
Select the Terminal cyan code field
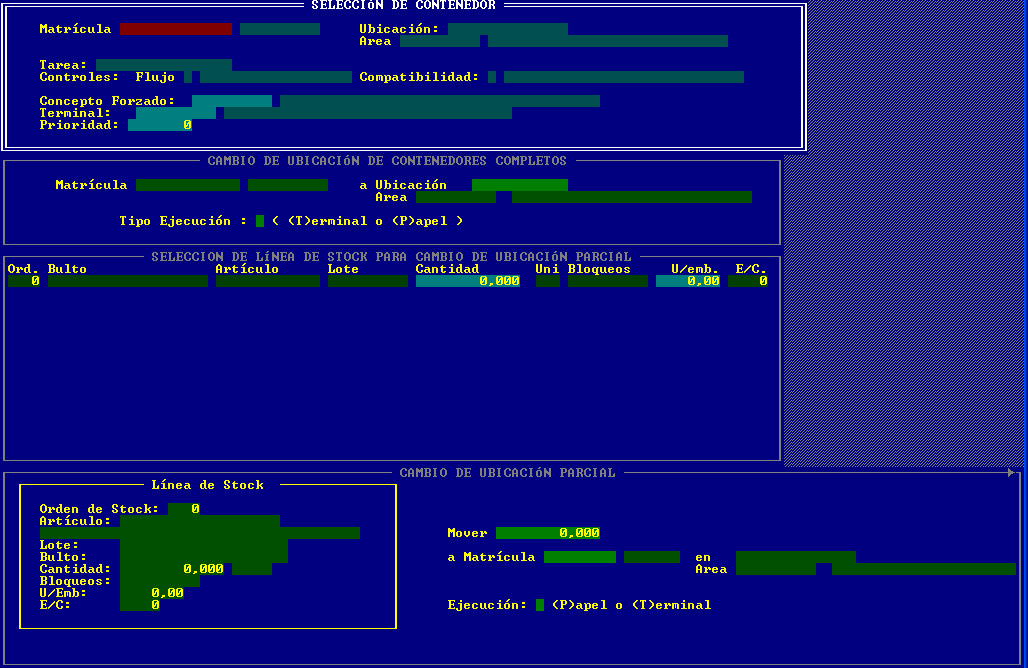tap(175, 113)
